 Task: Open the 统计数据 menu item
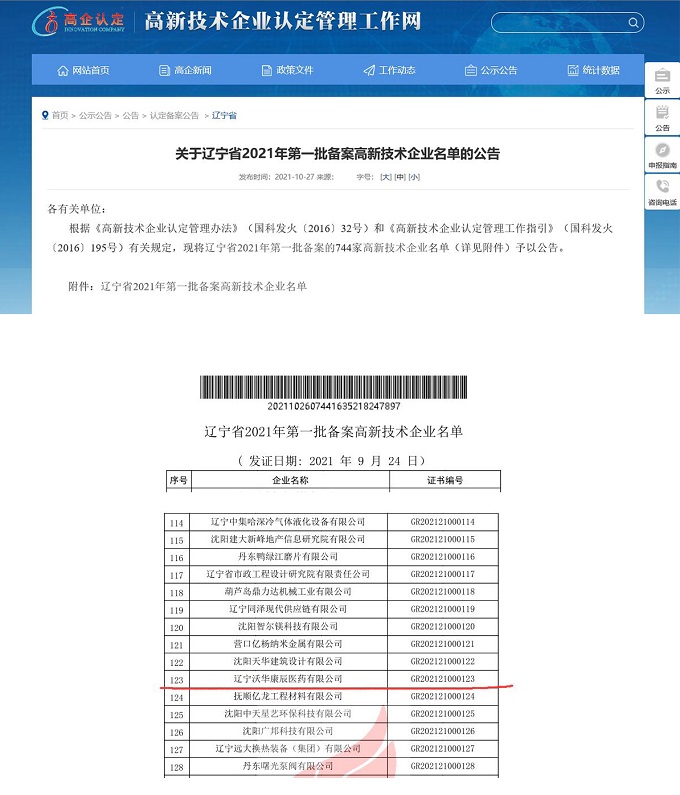coord(594,70)
